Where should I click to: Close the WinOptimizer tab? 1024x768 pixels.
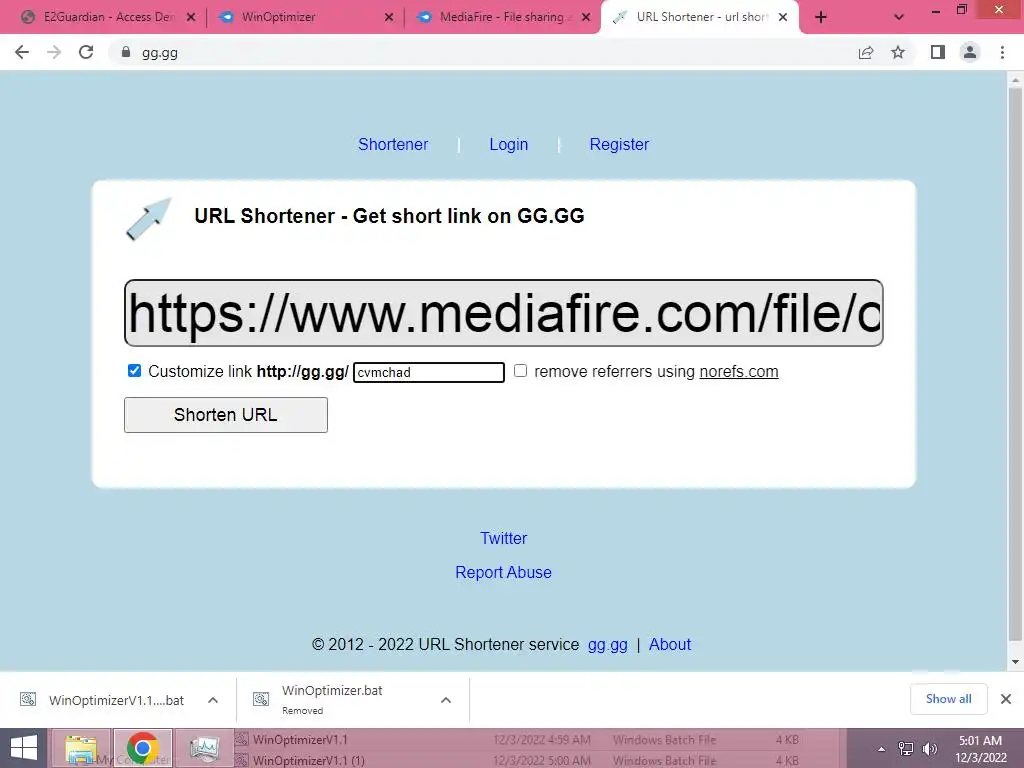point(389,17)
